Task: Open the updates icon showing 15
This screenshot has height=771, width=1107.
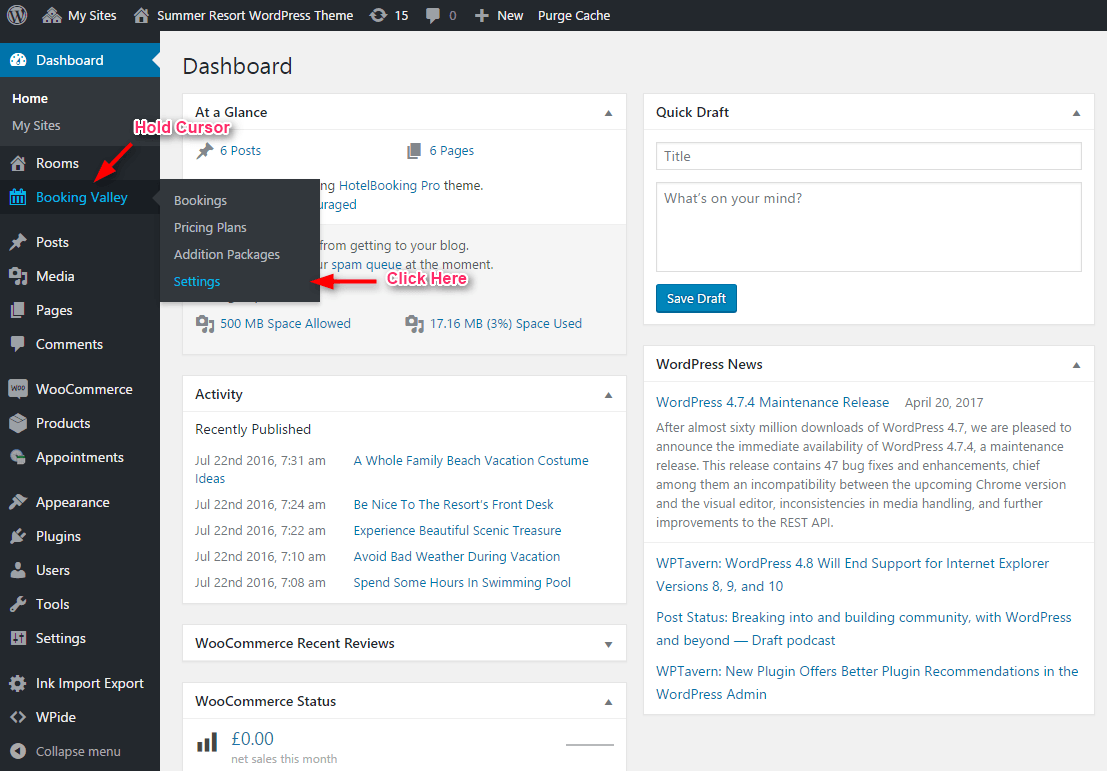Action: point(378,15)
